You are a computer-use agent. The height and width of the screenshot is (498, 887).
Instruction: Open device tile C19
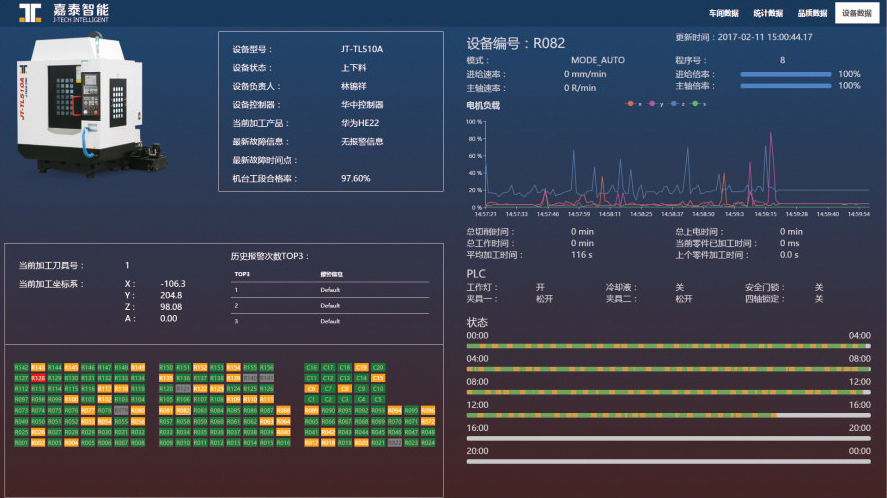coord(361,367)
